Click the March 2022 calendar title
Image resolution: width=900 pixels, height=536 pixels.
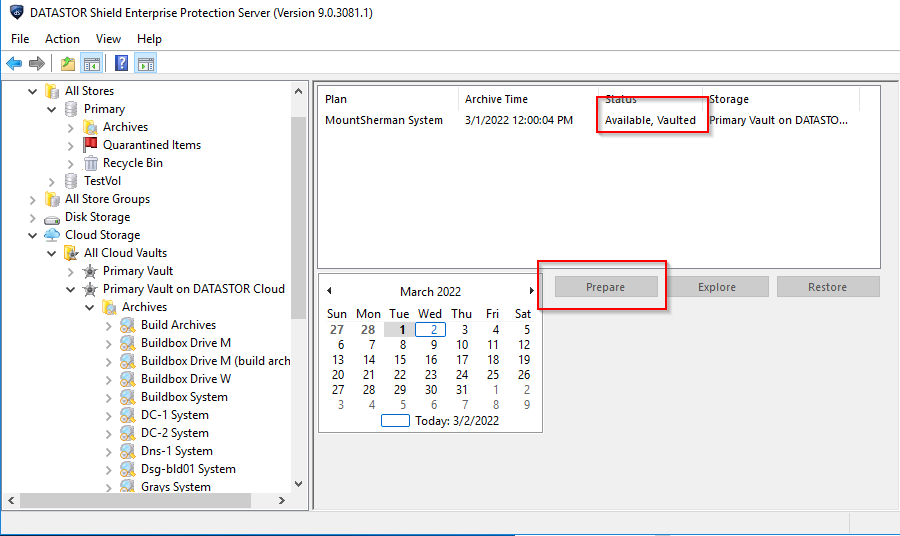[430, 292]
